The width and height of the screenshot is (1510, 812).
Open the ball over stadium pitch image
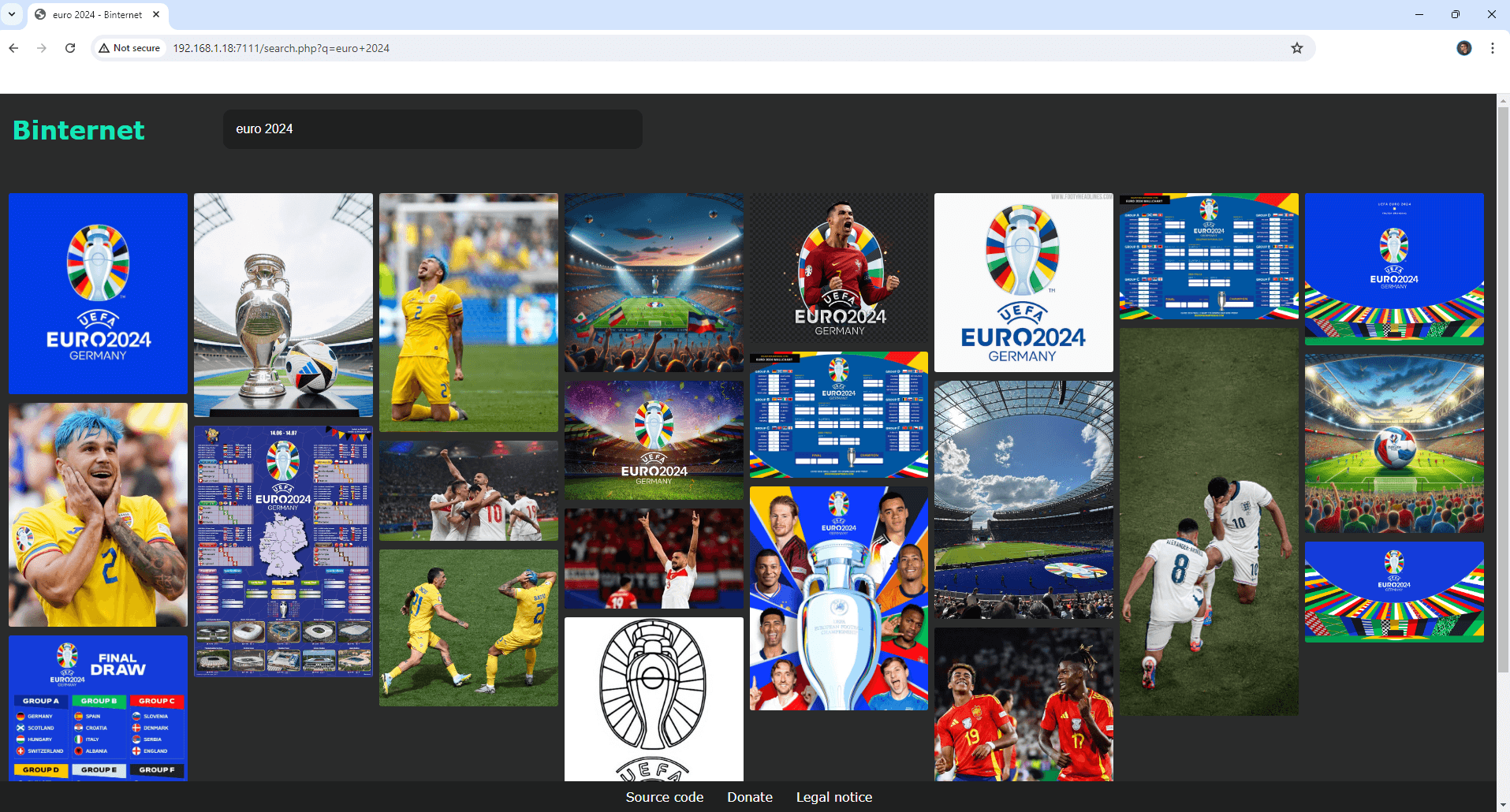point(1394,443)
